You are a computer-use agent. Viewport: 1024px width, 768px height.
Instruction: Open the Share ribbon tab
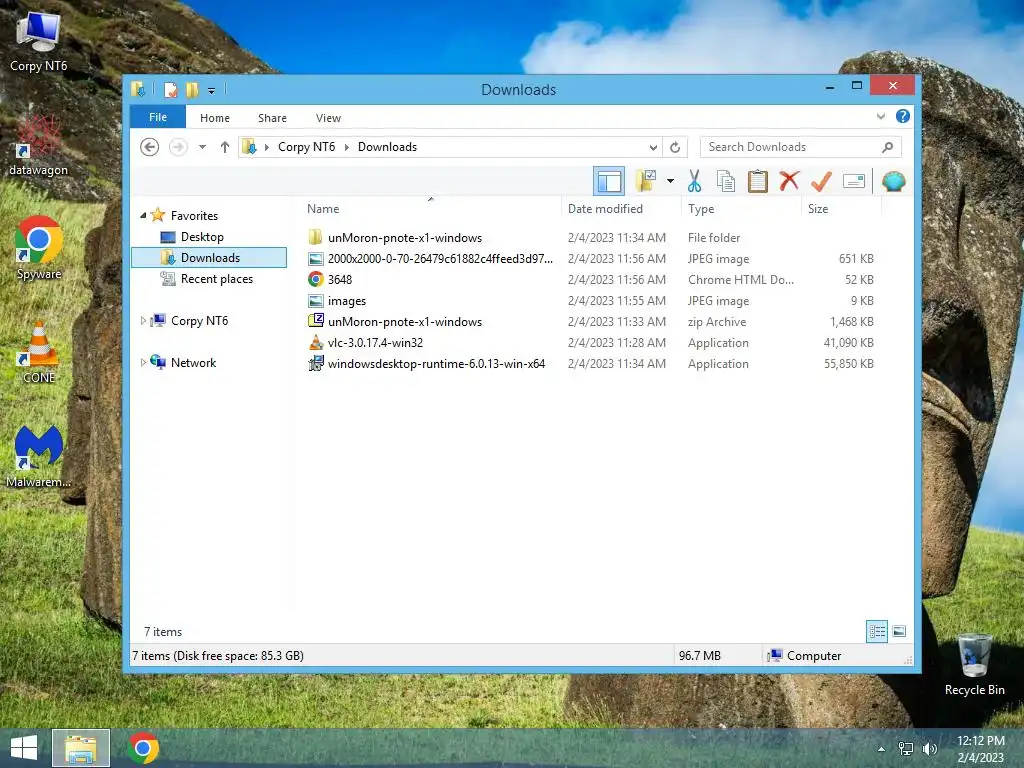tap(272, 118)
